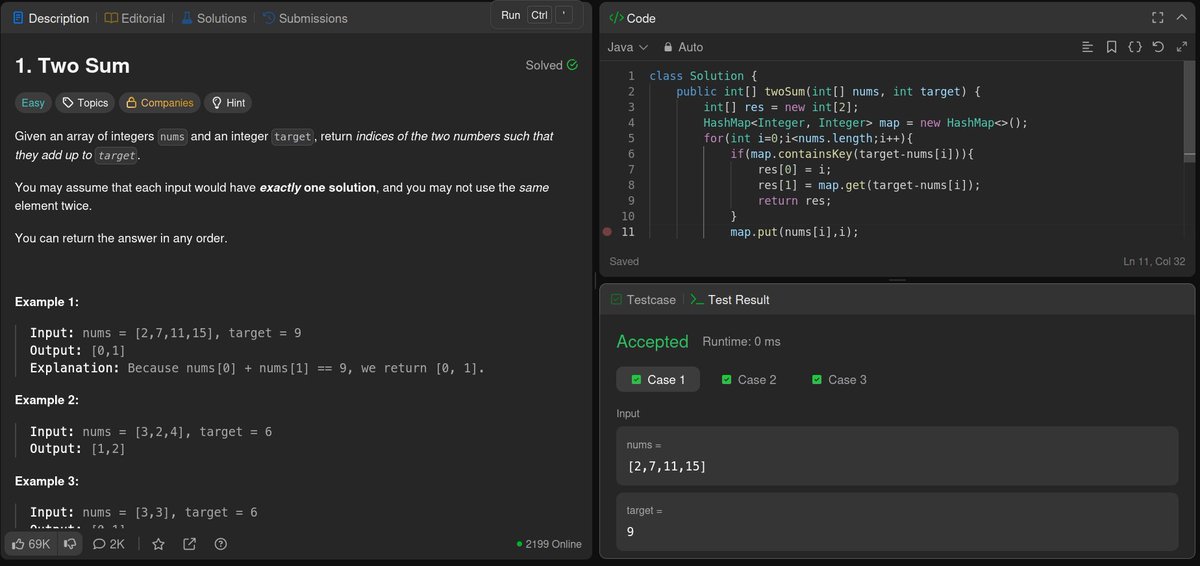Maximize the Code panel to fullscreen

pyautogui.click(x=1158, y=18)
